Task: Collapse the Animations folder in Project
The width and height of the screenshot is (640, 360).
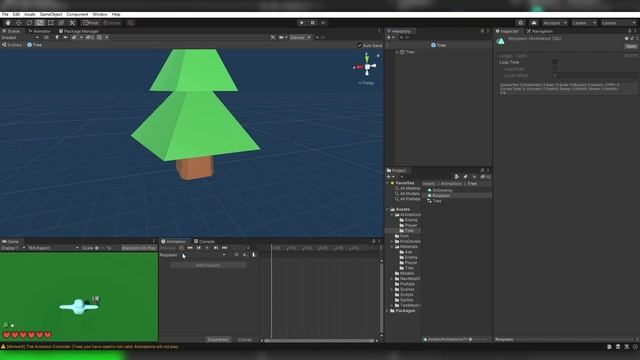Action: point(392,215)
